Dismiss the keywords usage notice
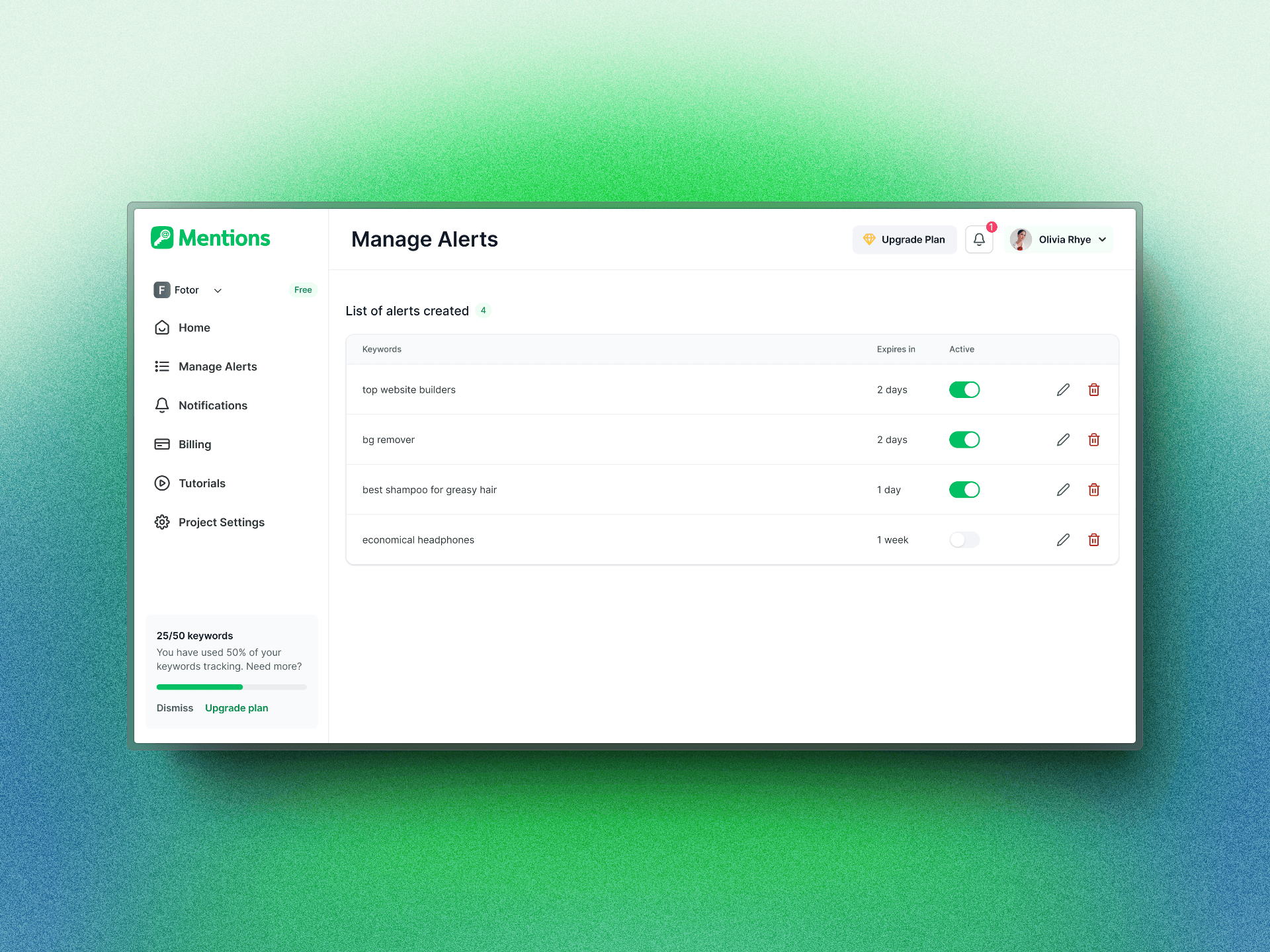 [x=174, y=707]
